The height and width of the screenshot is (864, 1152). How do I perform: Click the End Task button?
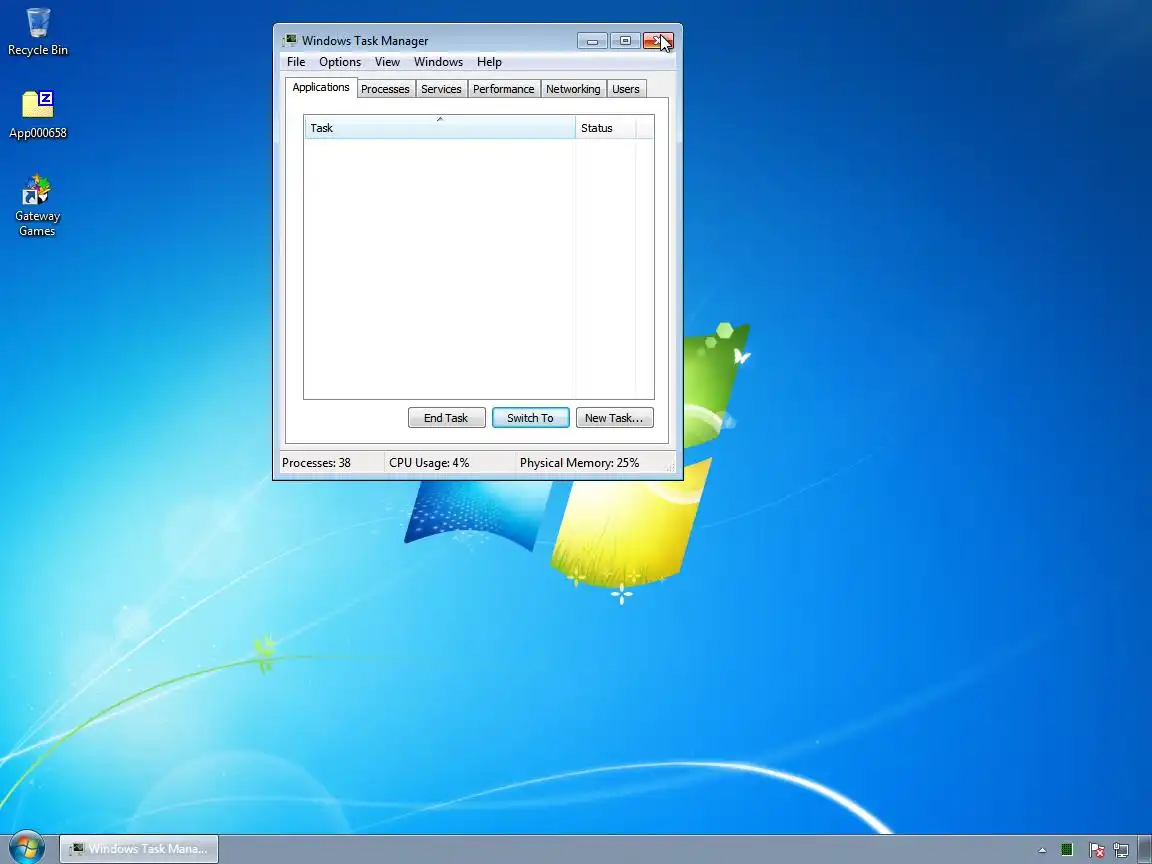click(x=446, y=418)
